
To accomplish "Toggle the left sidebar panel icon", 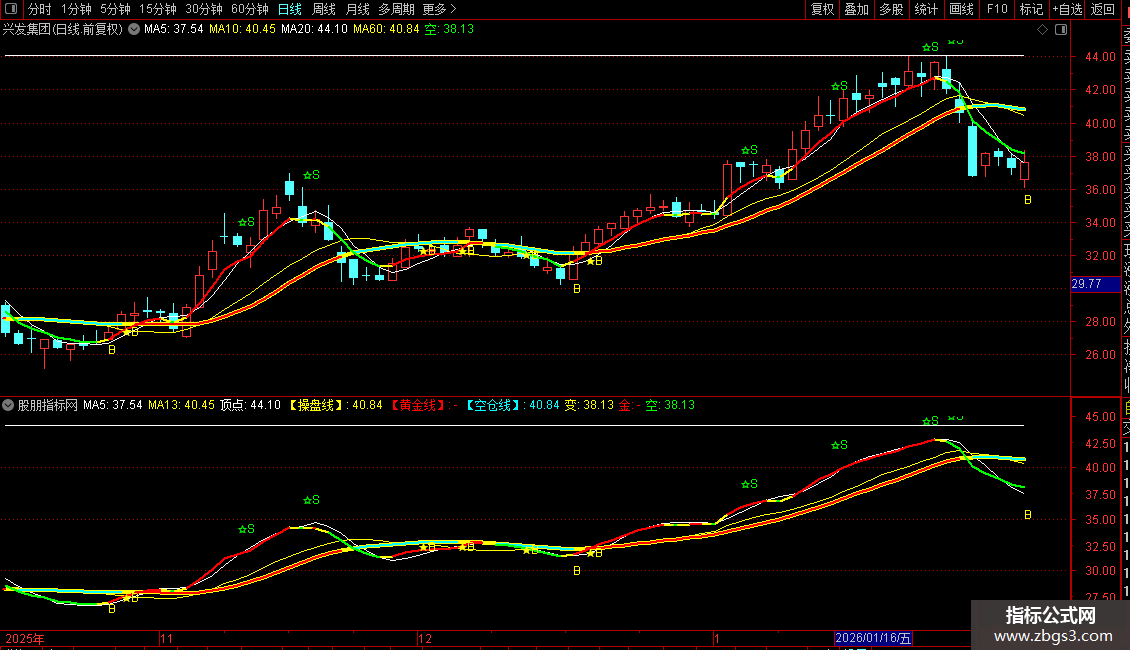I will [x=11, y=9].
